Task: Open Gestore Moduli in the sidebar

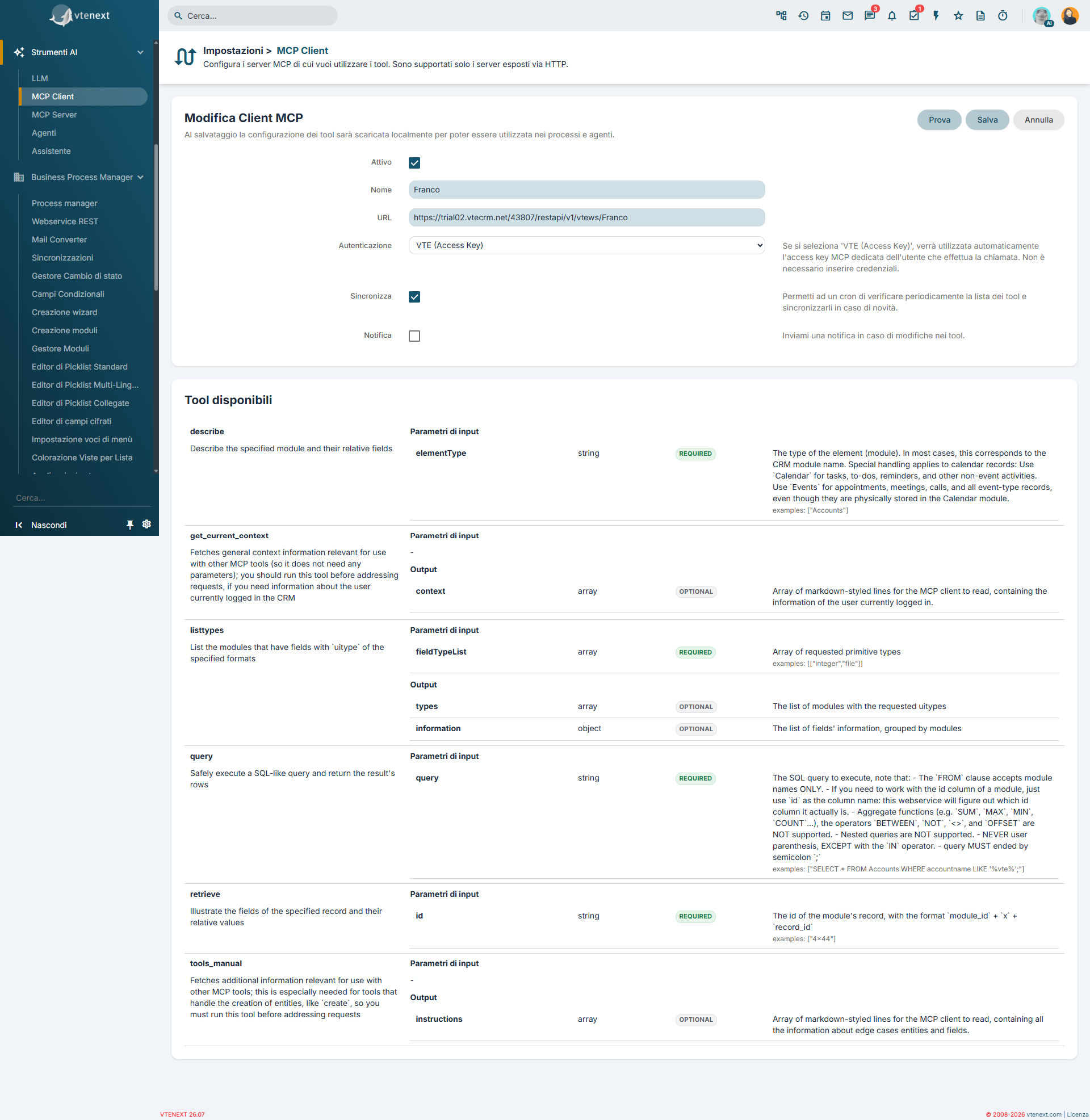Action: [61, 349]
